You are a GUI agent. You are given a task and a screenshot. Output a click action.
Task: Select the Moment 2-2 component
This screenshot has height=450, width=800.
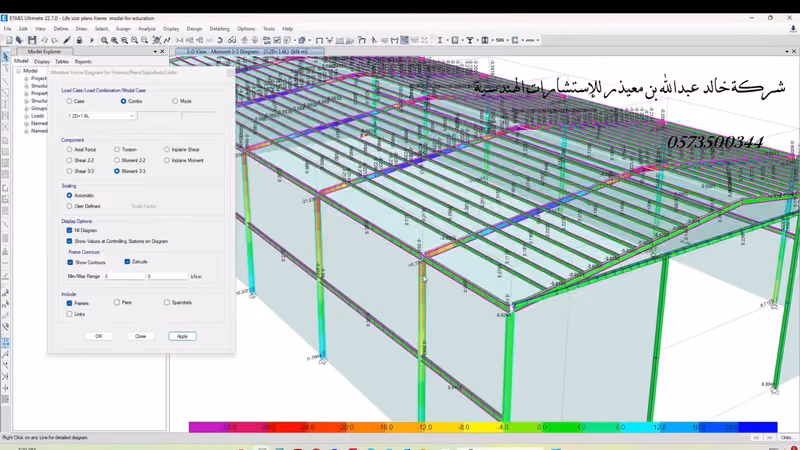117,160
